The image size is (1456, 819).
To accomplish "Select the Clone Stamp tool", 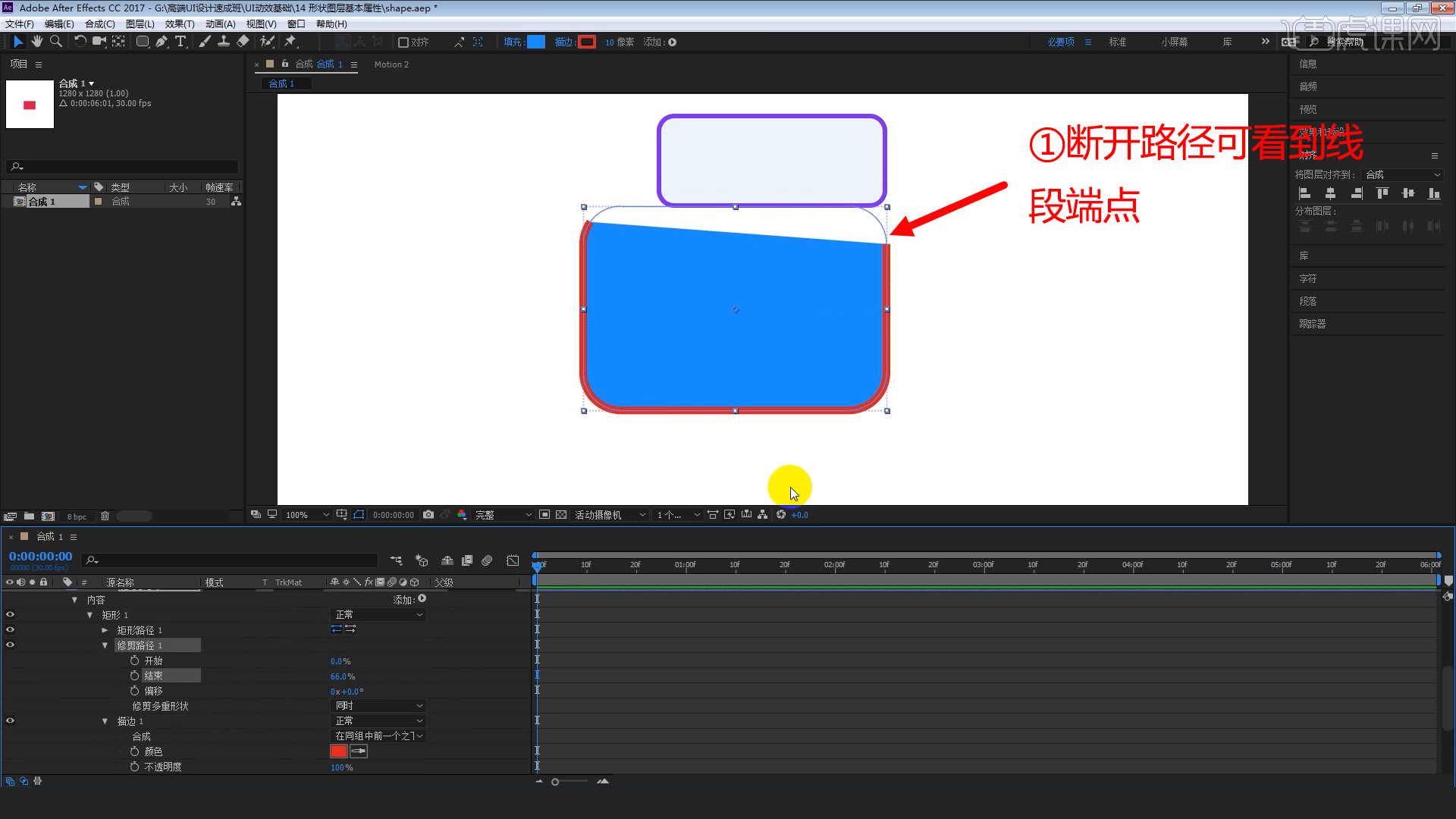I will point(224,42).
